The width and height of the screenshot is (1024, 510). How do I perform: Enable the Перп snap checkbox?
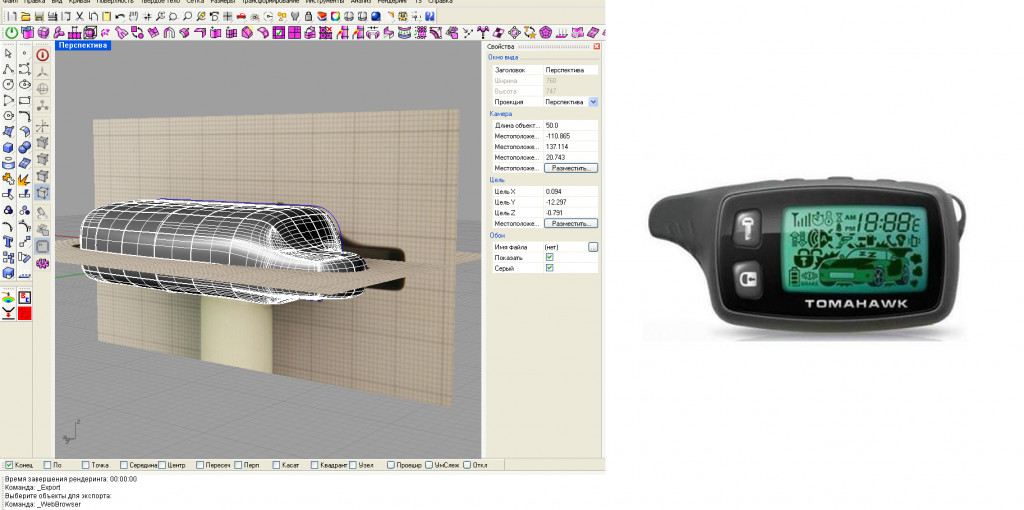click(x=238, y=465)
